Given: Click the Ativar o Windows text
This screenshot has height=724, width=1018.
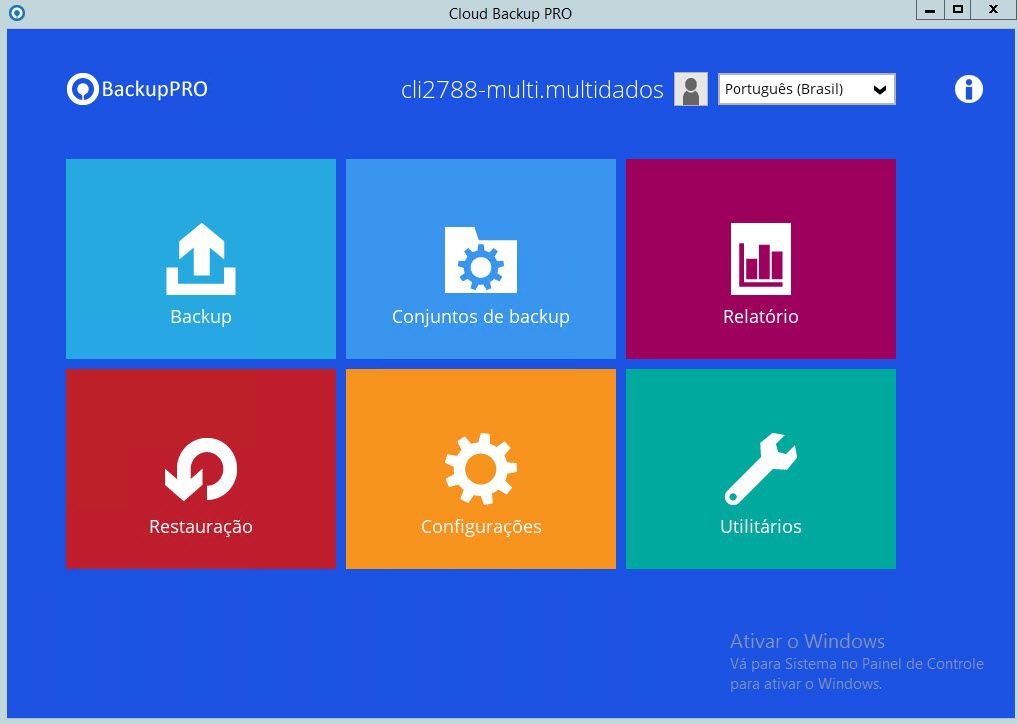Looking at the screenshot, I should (x=805, y=641).
